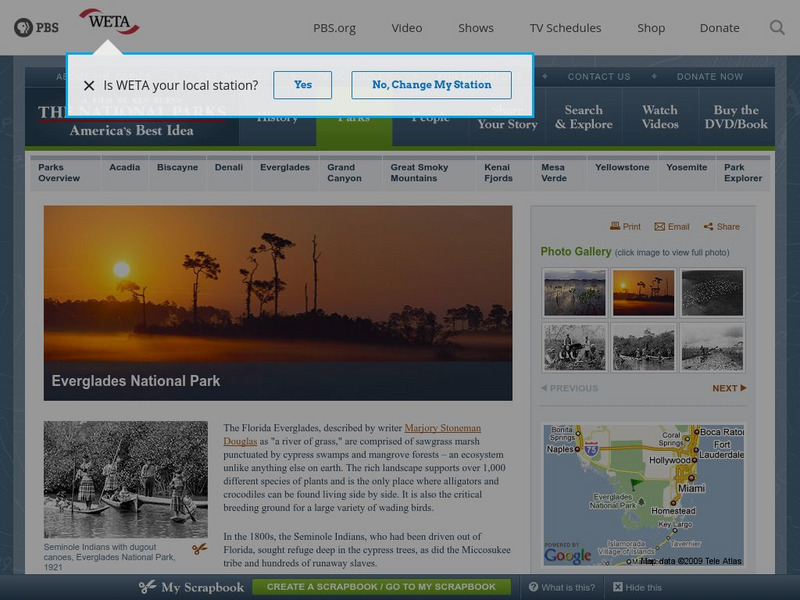
Task: Click the Share icon
Action: coord(708,227)
